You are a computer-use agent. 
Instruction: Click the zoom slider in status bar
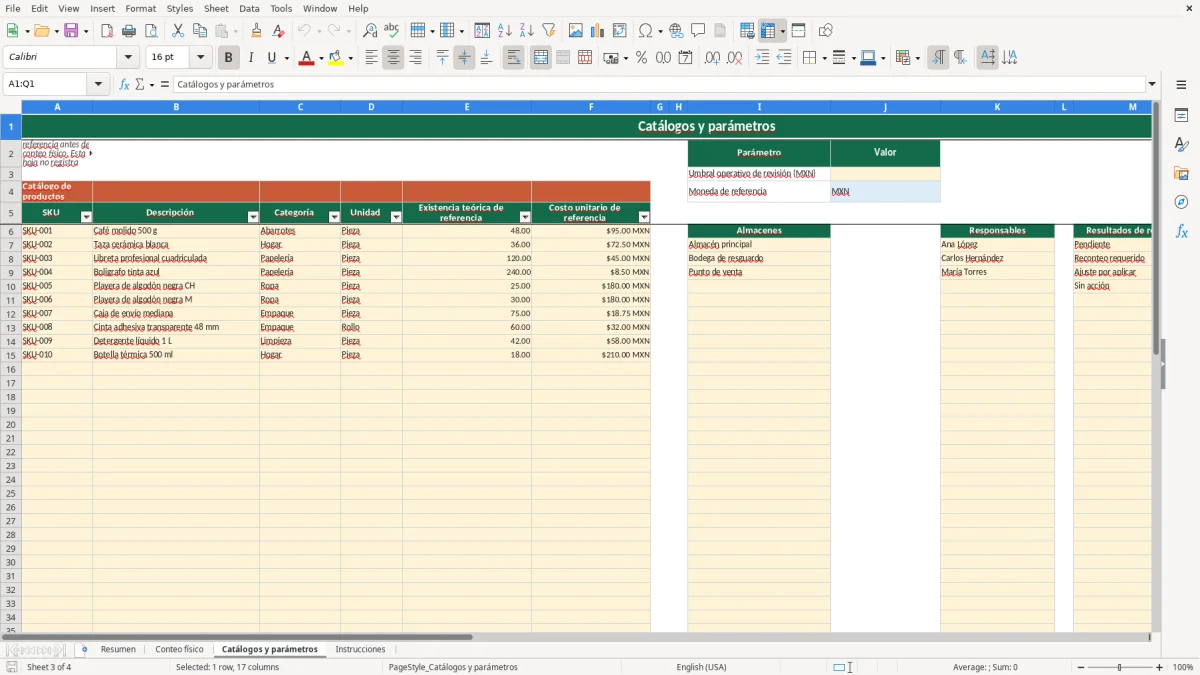pos(1119,667)
